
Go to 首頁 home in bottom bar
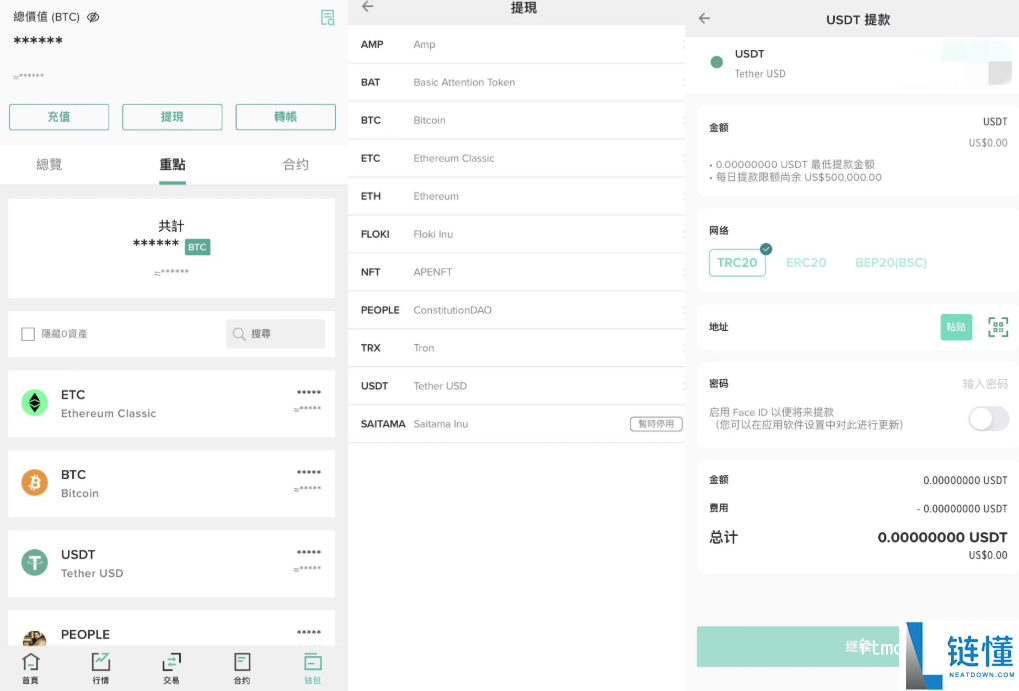point(31,669)
